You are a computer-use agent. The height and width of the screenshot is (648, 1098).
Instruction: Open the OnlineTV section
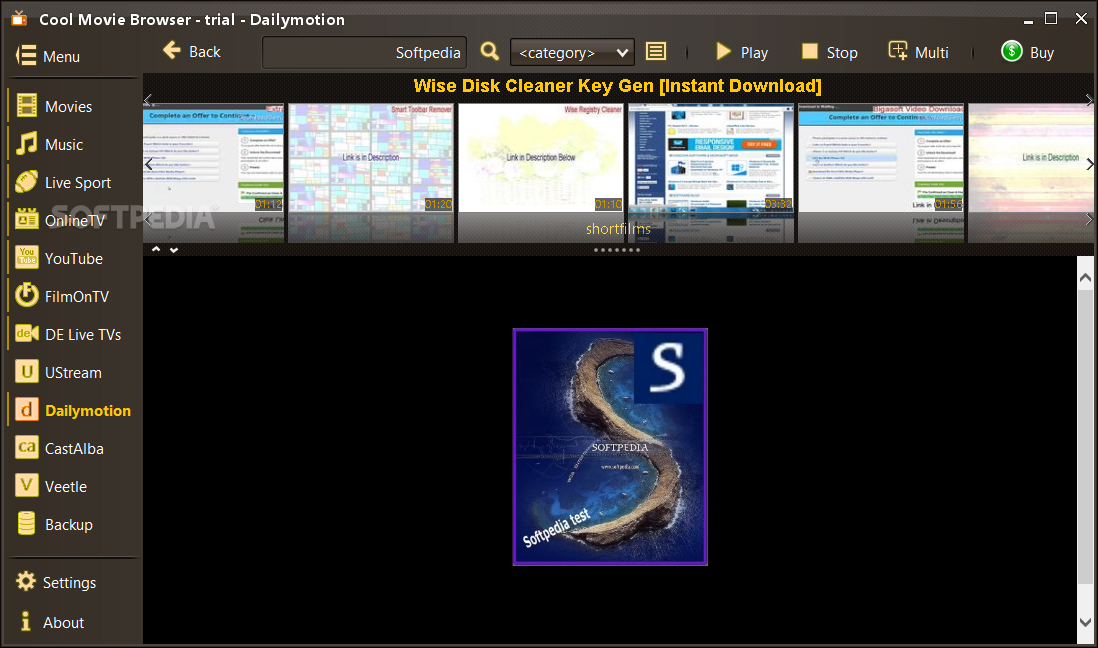pyautogui.click(x=61, y=220)
